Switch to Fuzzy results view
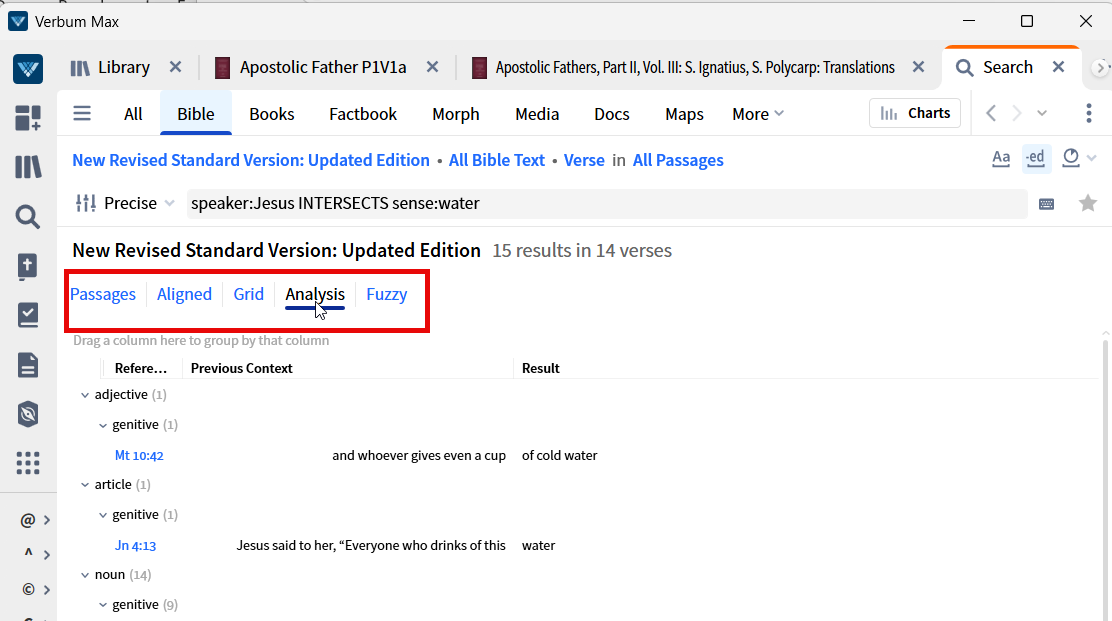Image resolution: width=1112 pixels, height=621 pixels. (x=387, y=294)
